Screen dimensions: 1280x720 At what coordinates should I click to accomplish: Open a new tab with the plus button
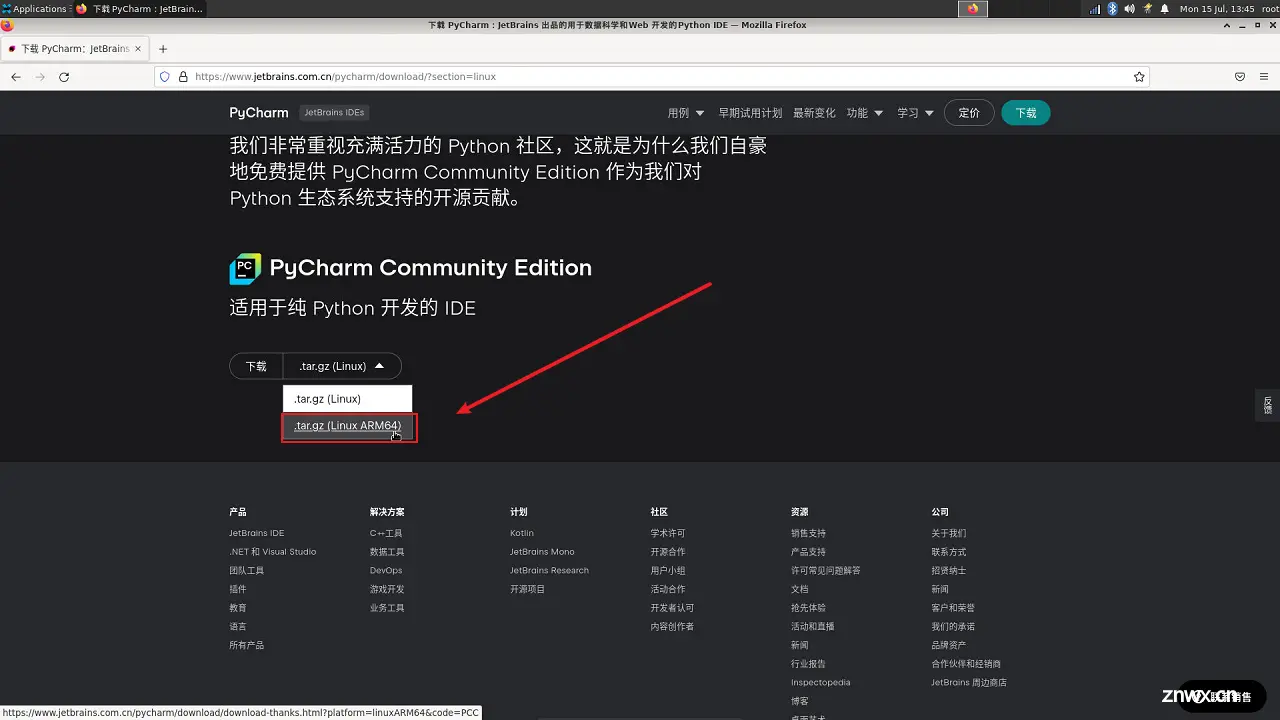point(163,49)
